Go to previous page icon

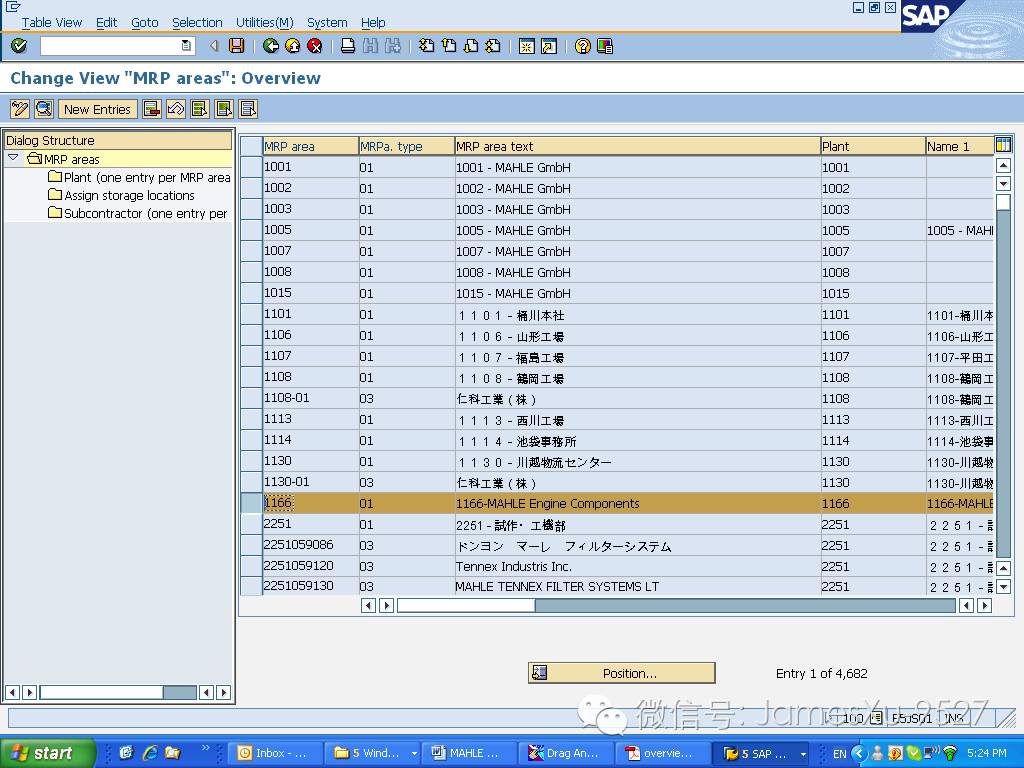tap(449, 46)
